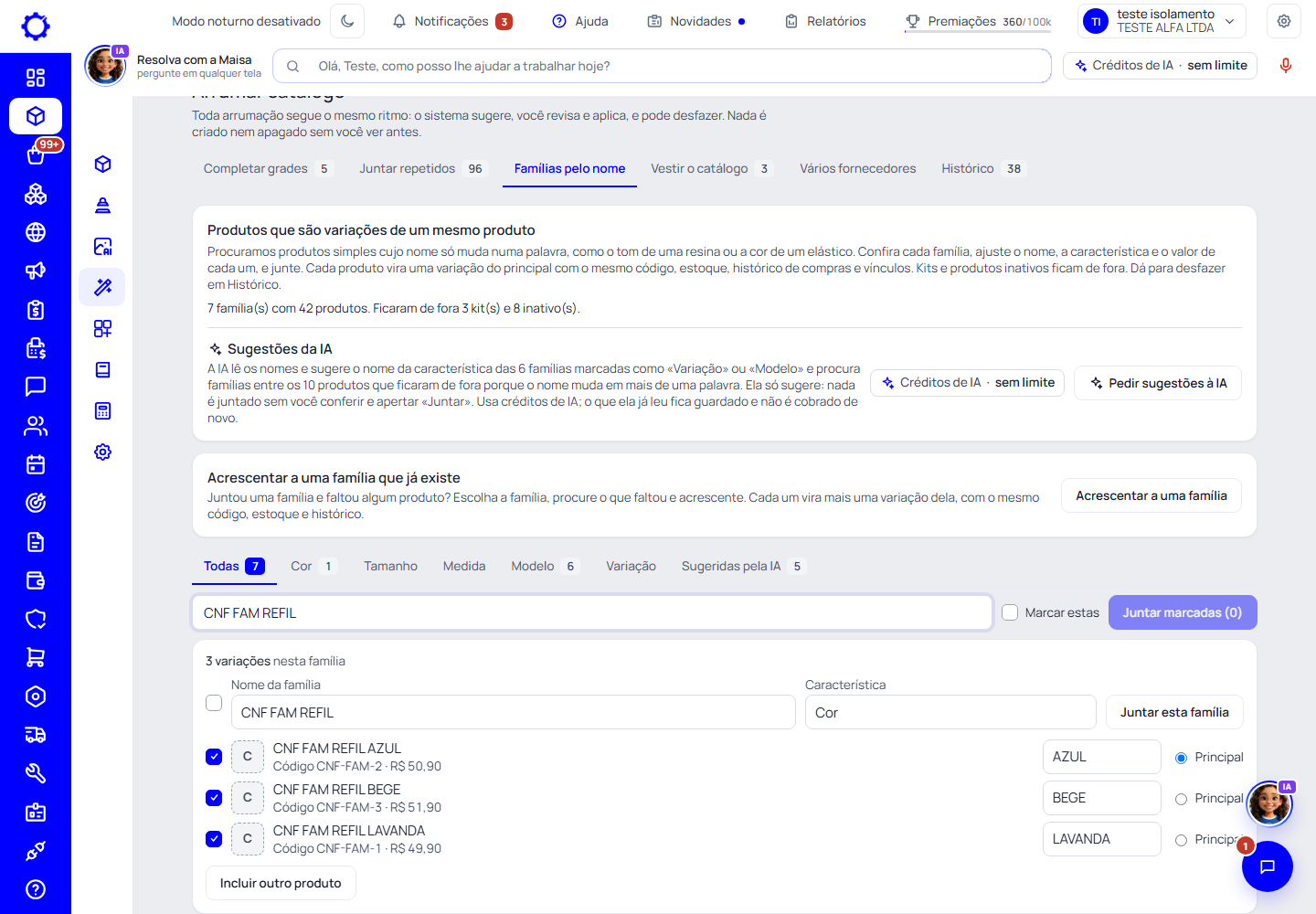The image size is (1316, 914).
Task: Click the wallet icon in the blue sidebar
Action: (x=36, y=580)
